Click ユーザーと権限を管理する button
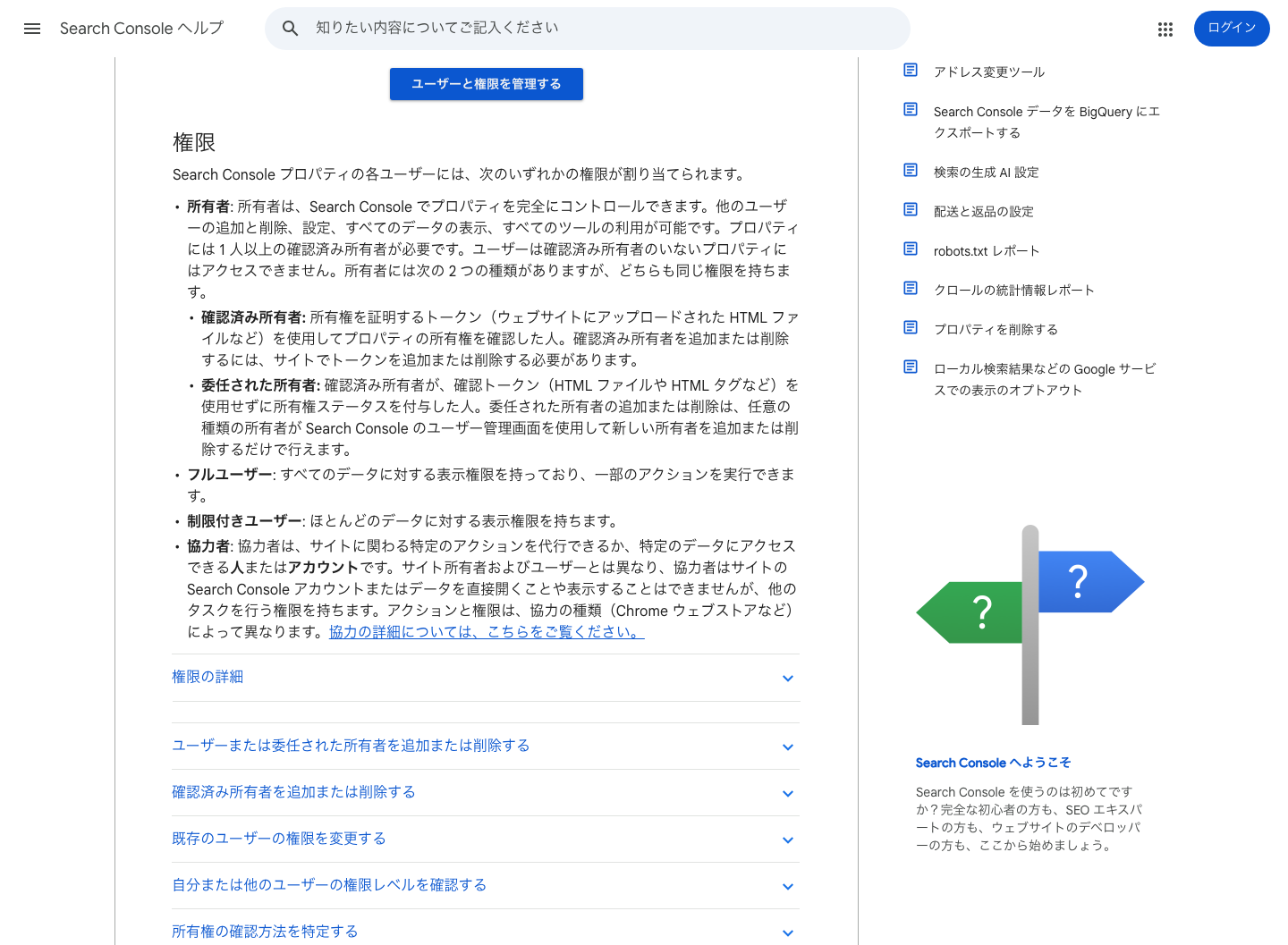Image resolution: width=1288 pixels, height=945 pixels. point(487,84)
